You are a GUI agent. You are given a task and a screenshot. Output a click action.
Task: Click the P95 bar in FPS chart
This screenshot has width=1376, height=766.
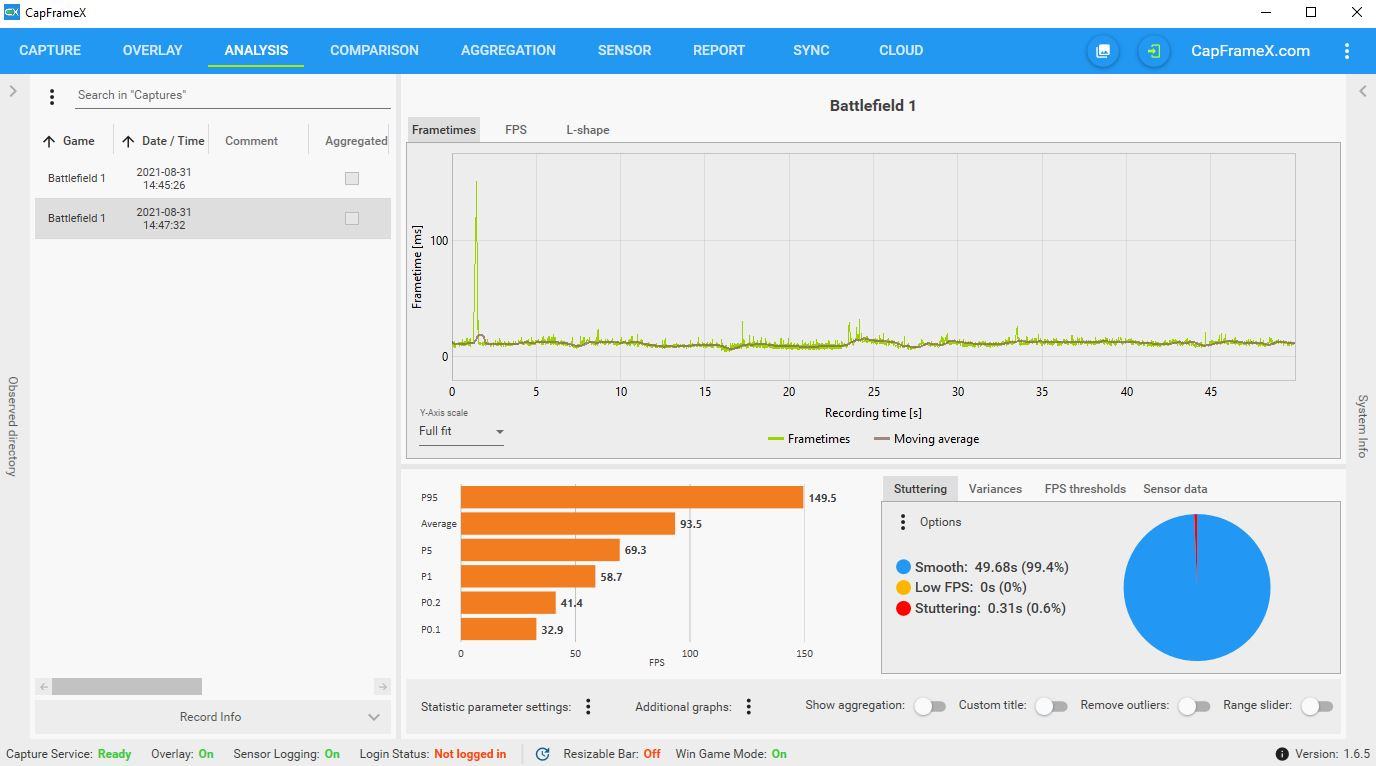pos(632,497)
